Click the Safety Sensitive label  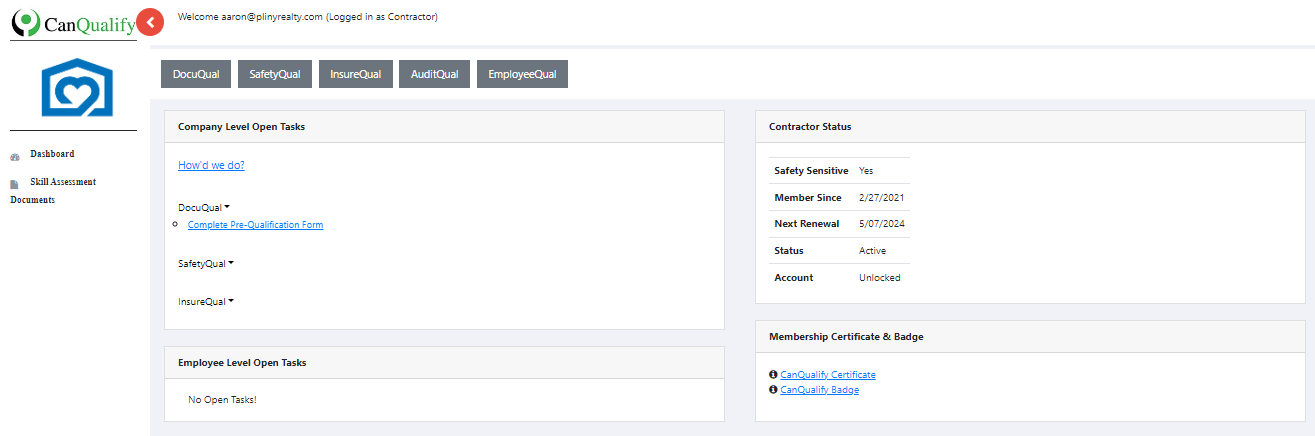[811, 171]
